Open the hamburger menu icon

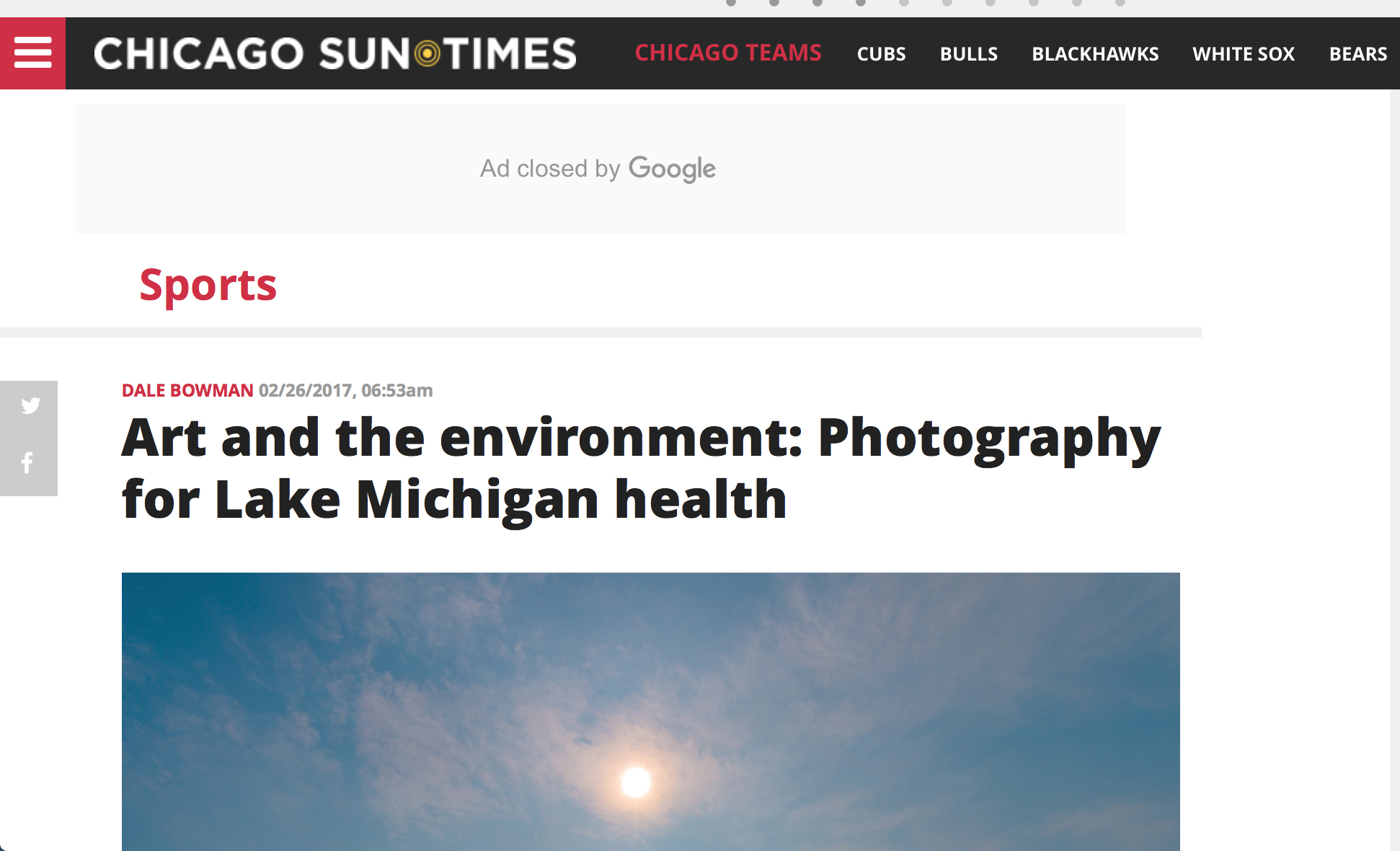coord(32,53)
